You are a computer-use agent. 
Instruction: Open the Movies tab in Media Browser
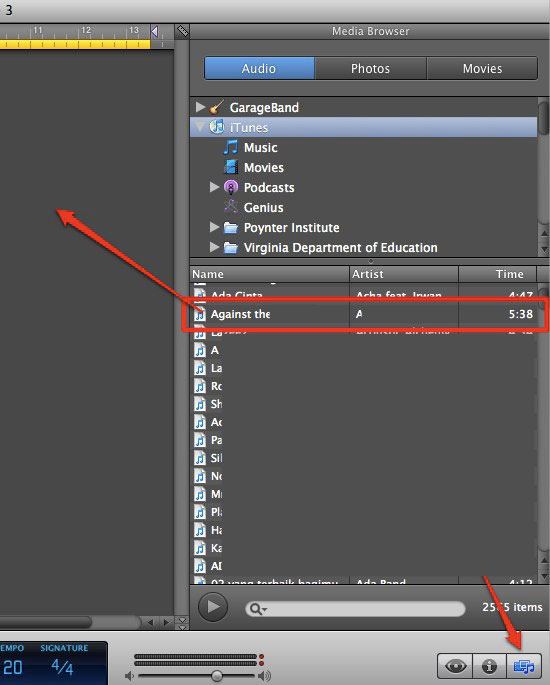point(482,68)
